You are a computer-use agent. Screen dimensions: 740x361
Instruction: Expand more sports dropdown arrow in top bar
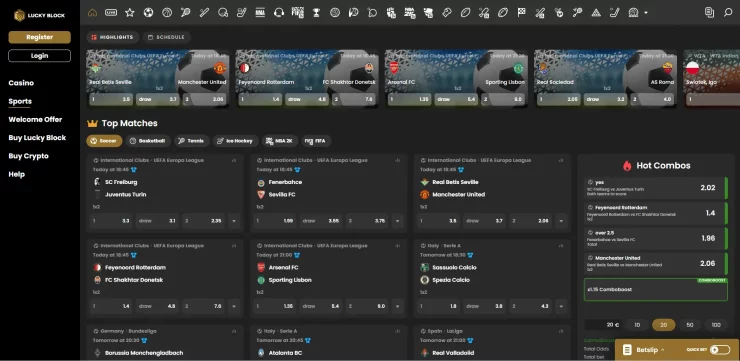pyautogui.click(x=646, y=13)
